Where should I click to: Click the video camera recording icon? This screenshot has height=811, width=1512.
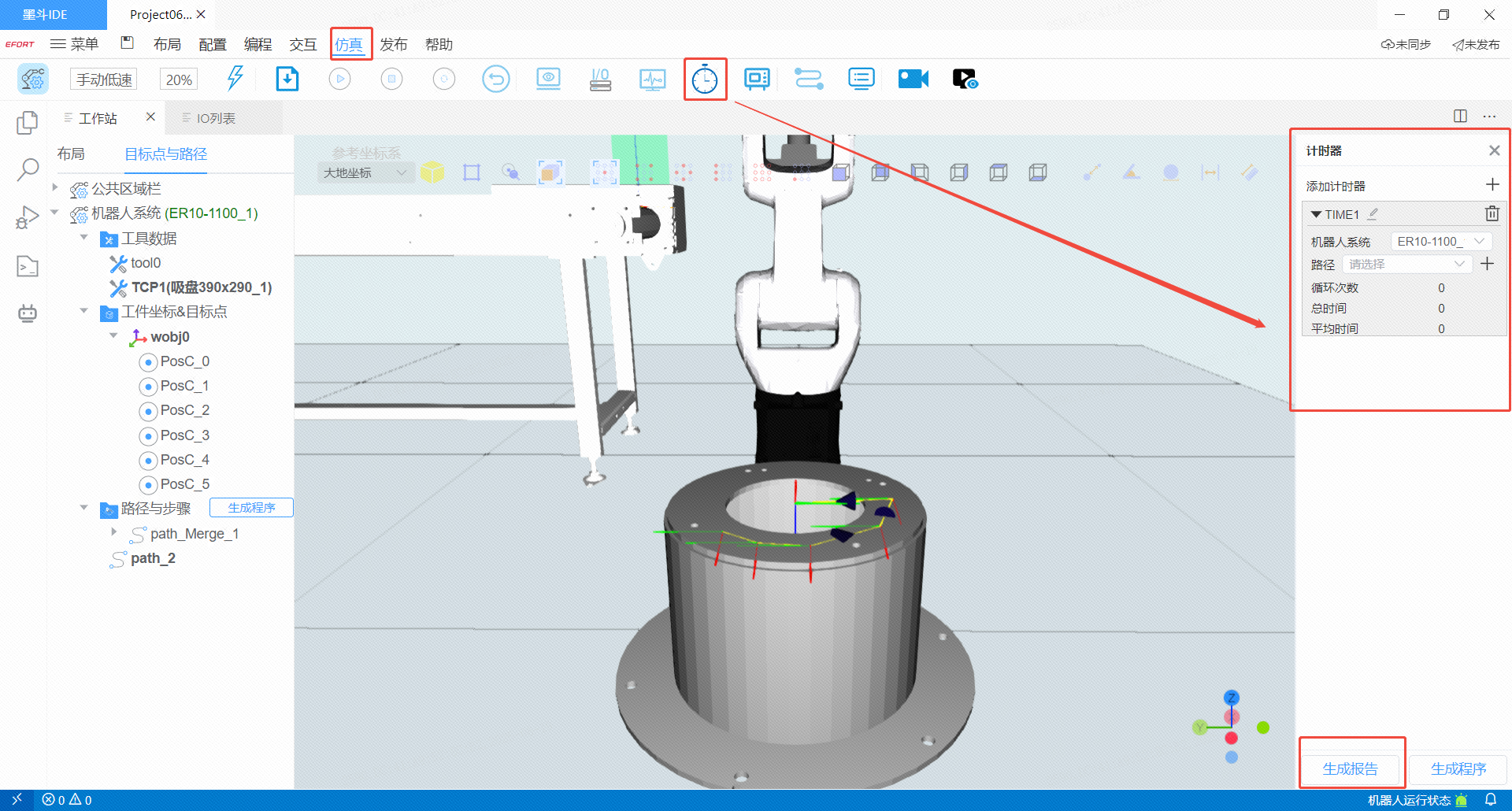913,79
